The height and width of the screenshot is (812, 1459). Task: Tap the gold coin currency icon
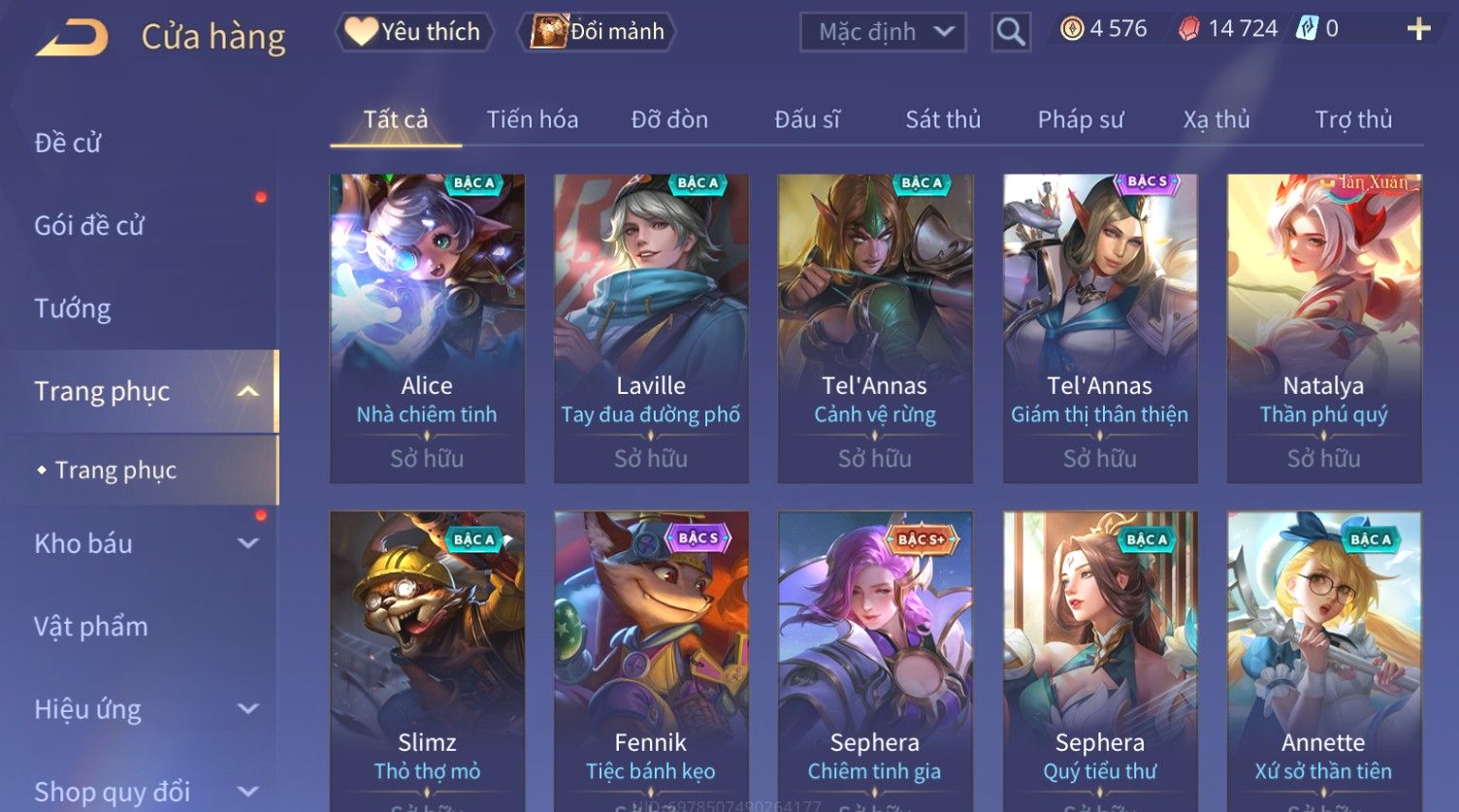click(x=1072, y=29)
